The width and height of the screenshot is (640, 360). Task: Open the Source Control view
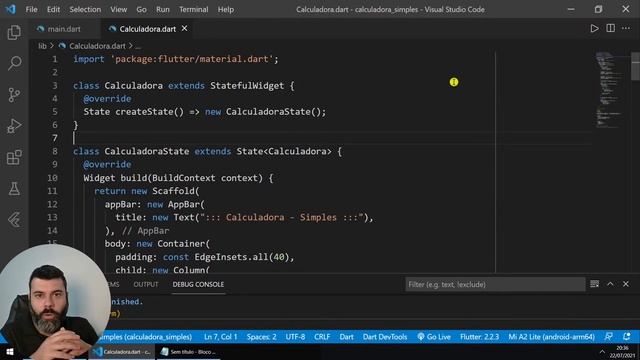(x=14, y=95)
